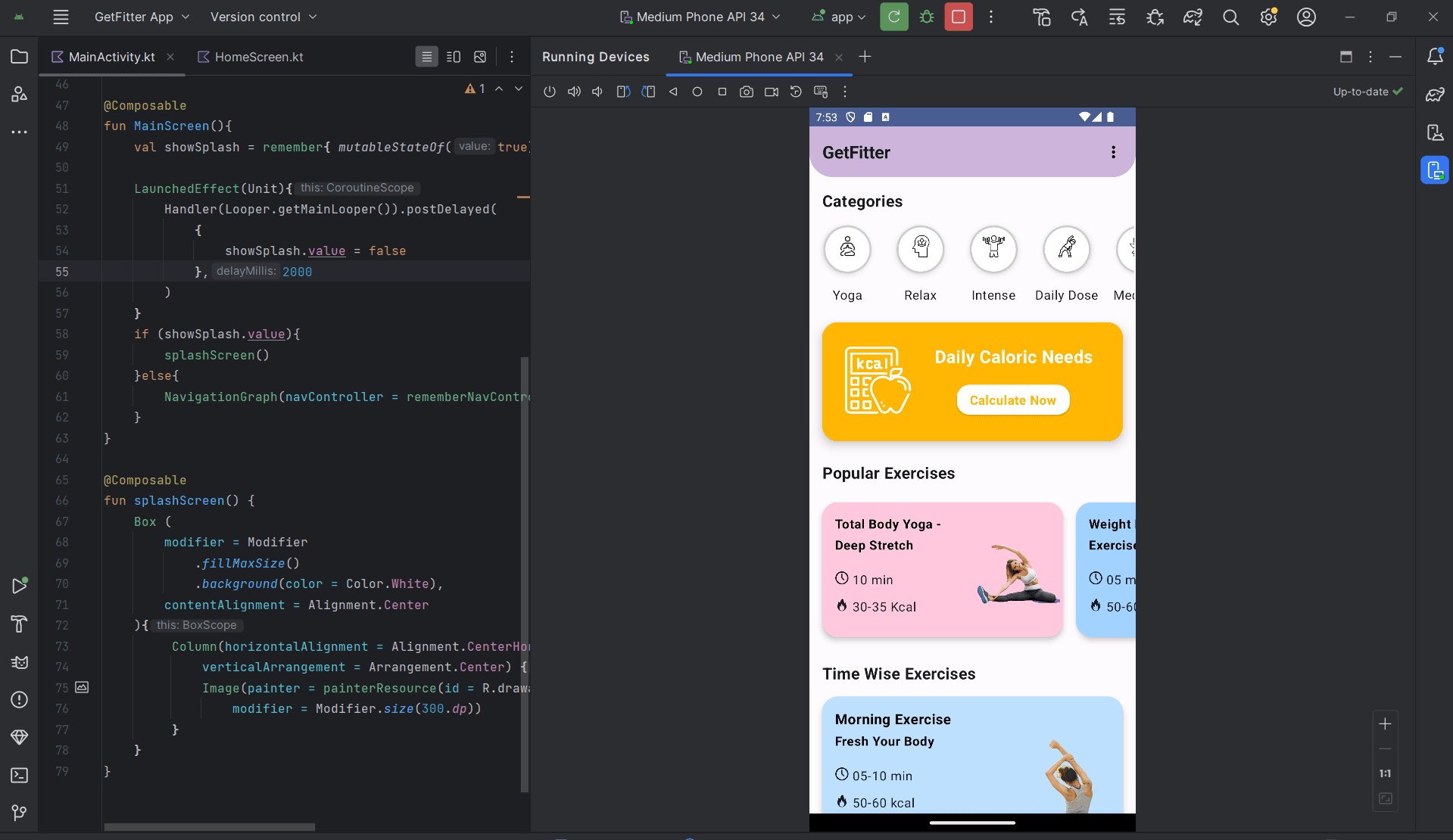Take an emulator screenshot
The image size is (1453, 840).
tap(747, 92)
